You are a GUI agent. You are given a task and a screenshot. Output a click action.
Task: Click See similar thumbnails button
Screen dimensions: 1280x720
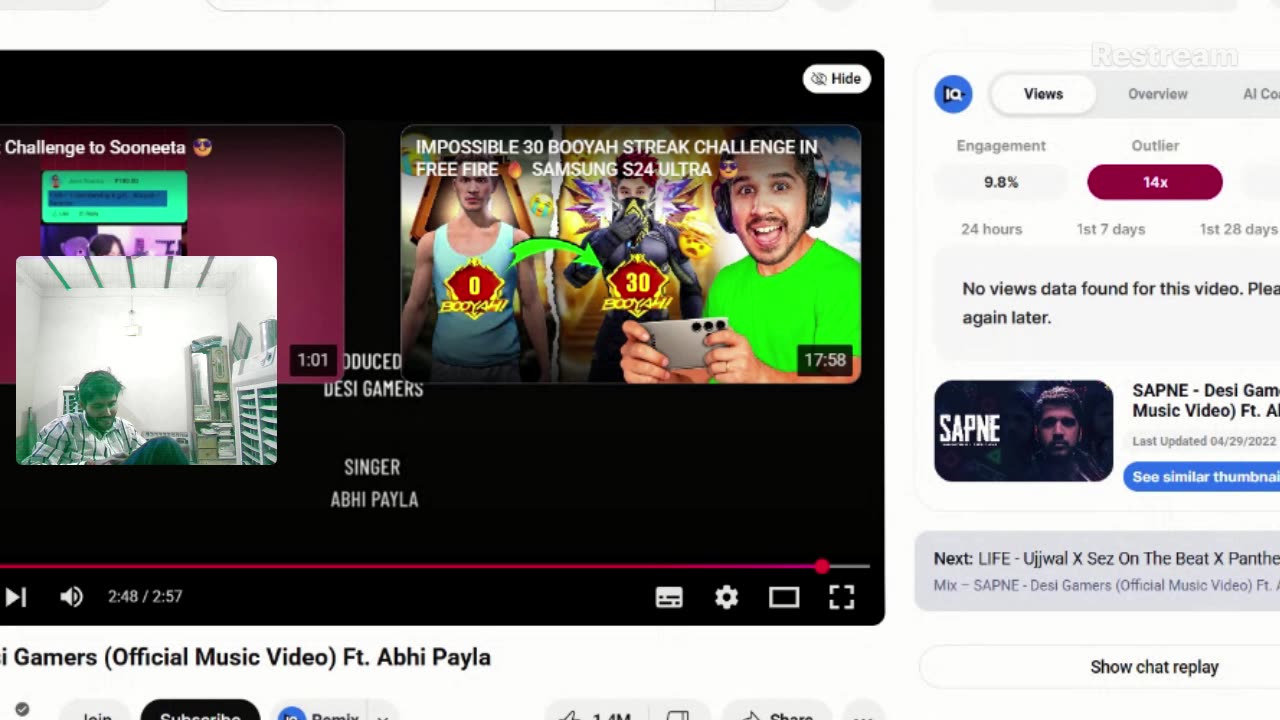1202,477
